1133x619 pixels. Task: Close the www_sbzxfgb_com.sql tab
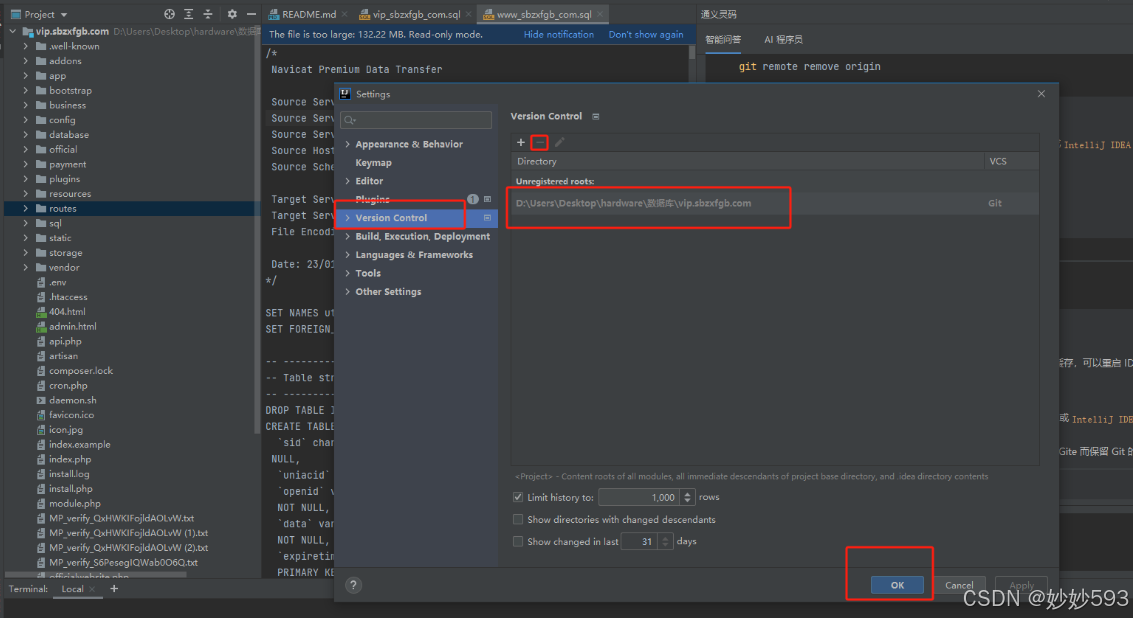click(x=600, y=14)
